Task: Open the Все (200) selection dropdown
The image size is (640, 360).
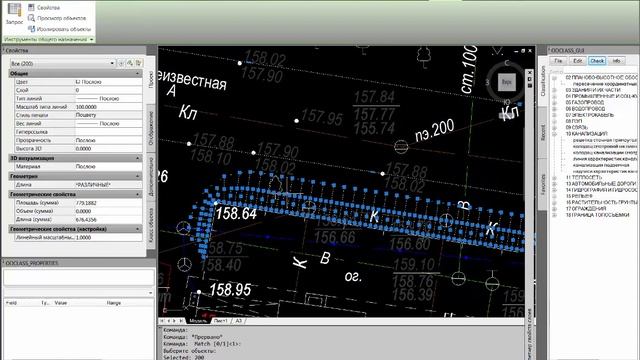Action: point(62,63)
